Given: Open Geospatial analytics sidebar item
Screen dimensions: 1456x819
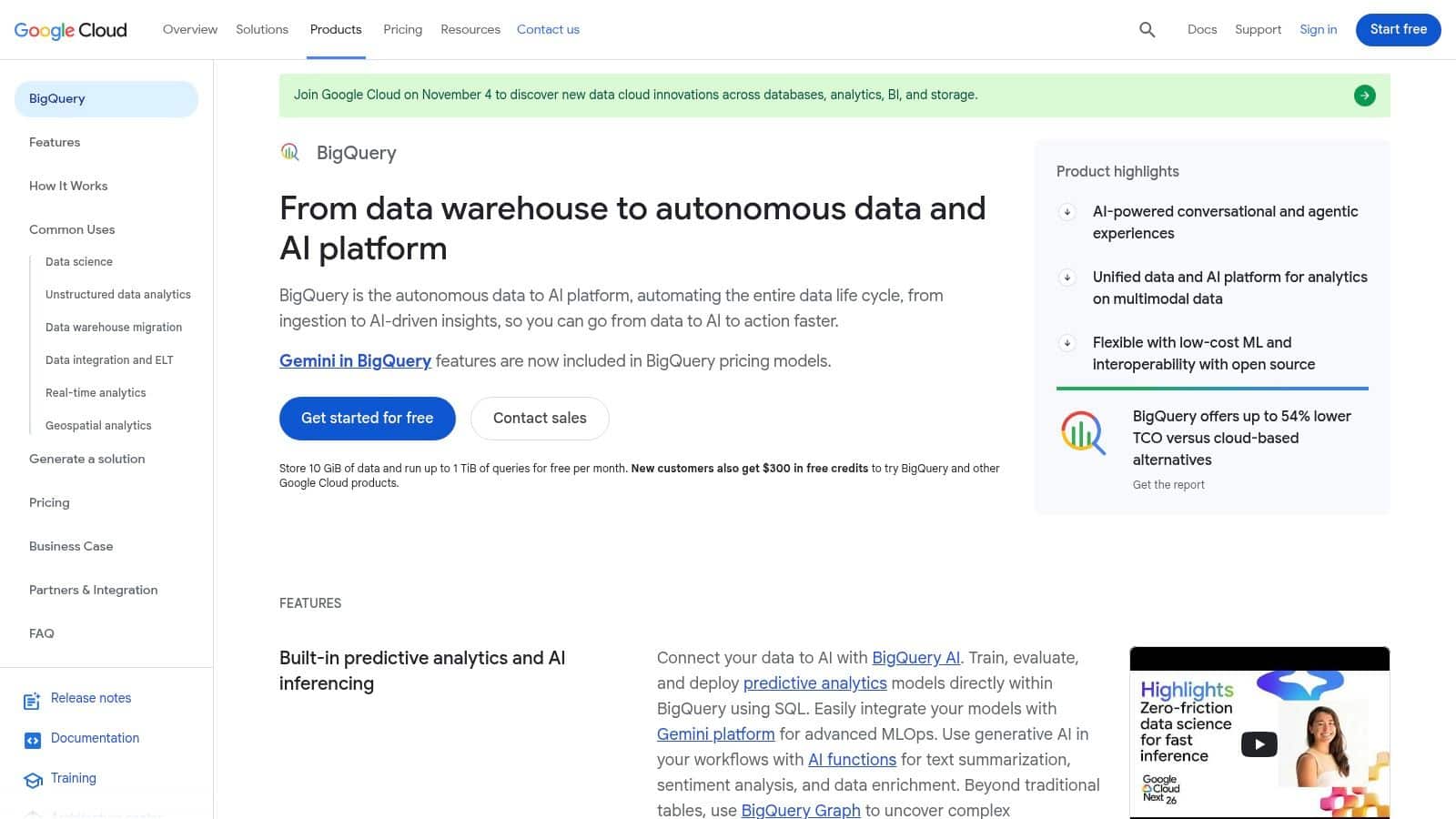Looking at the screenshot, I should pos(98,426).
